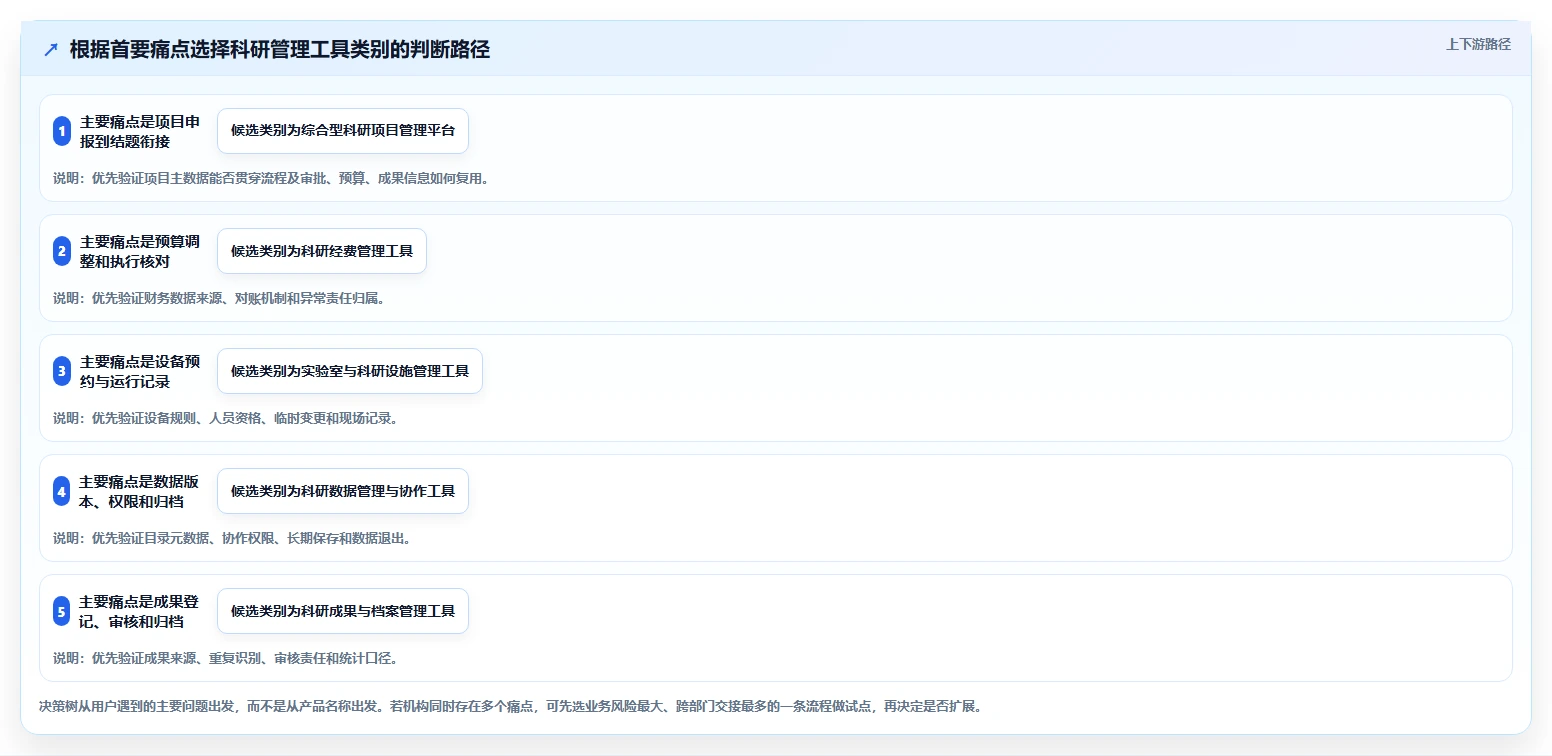Click step number 5 badge
1552x756 pixels.
[62, 611]
